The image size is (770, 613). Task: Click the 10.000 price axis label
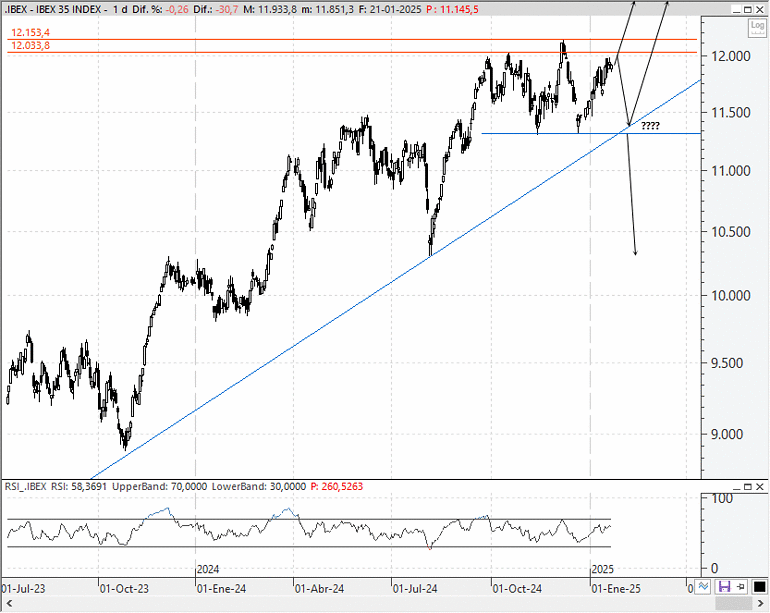[731, 296]
